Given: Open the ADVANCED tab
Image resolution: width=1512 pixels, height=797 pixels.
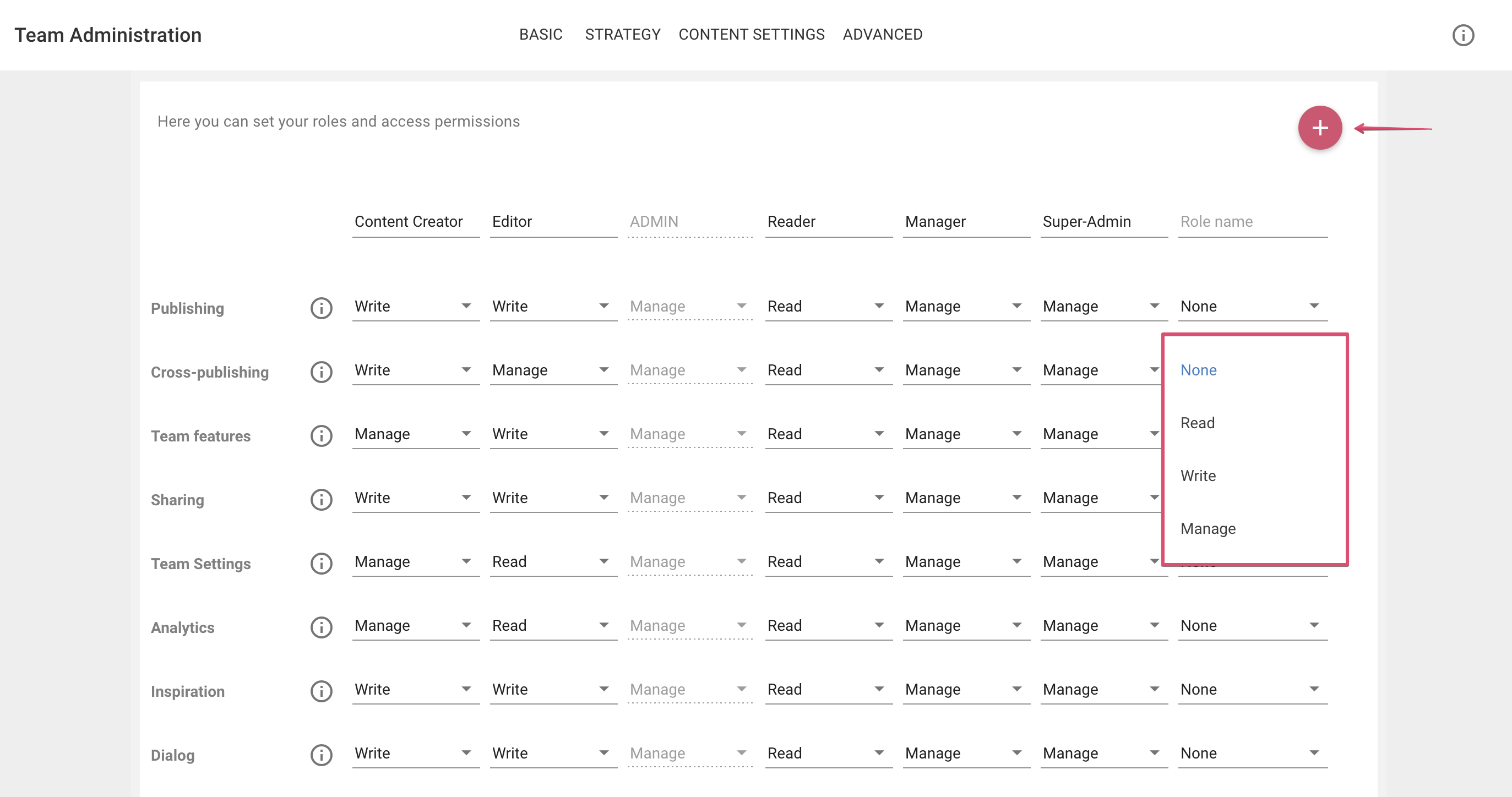Looking at the screenshot, I should [882, 35].
